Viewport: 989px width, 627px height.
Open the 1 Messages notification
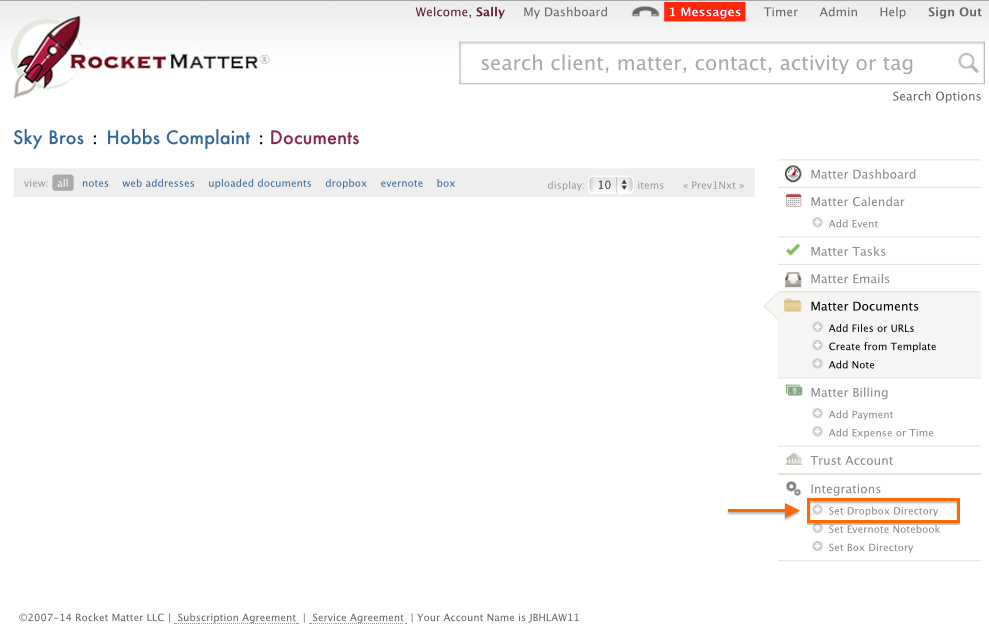704,12
